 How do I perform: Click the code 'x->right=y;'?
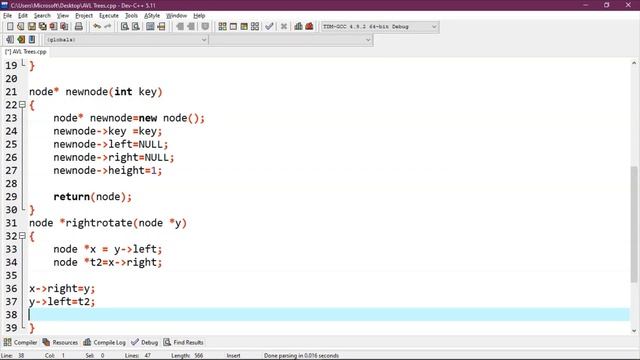point(62,289)
